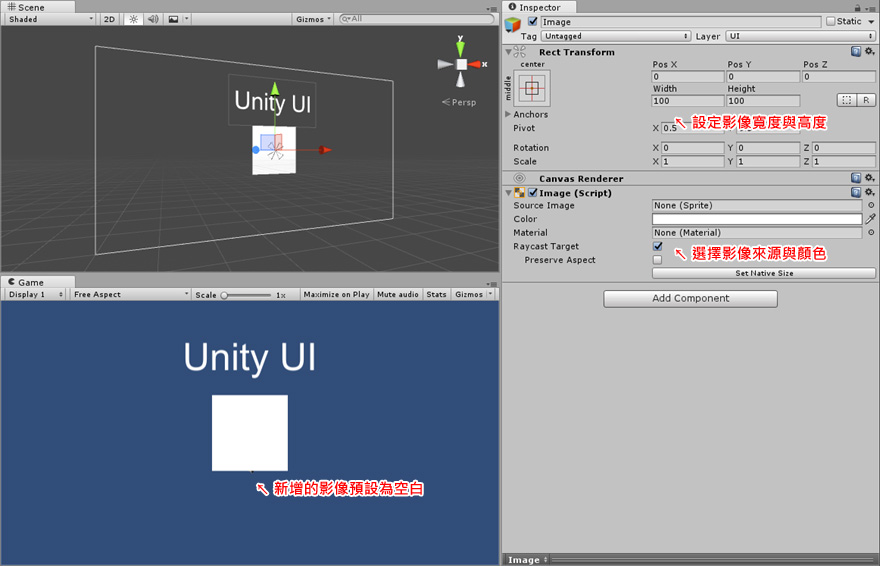880x566 pixels.
Task: Select the Scene tab
Action: (37, 7)
